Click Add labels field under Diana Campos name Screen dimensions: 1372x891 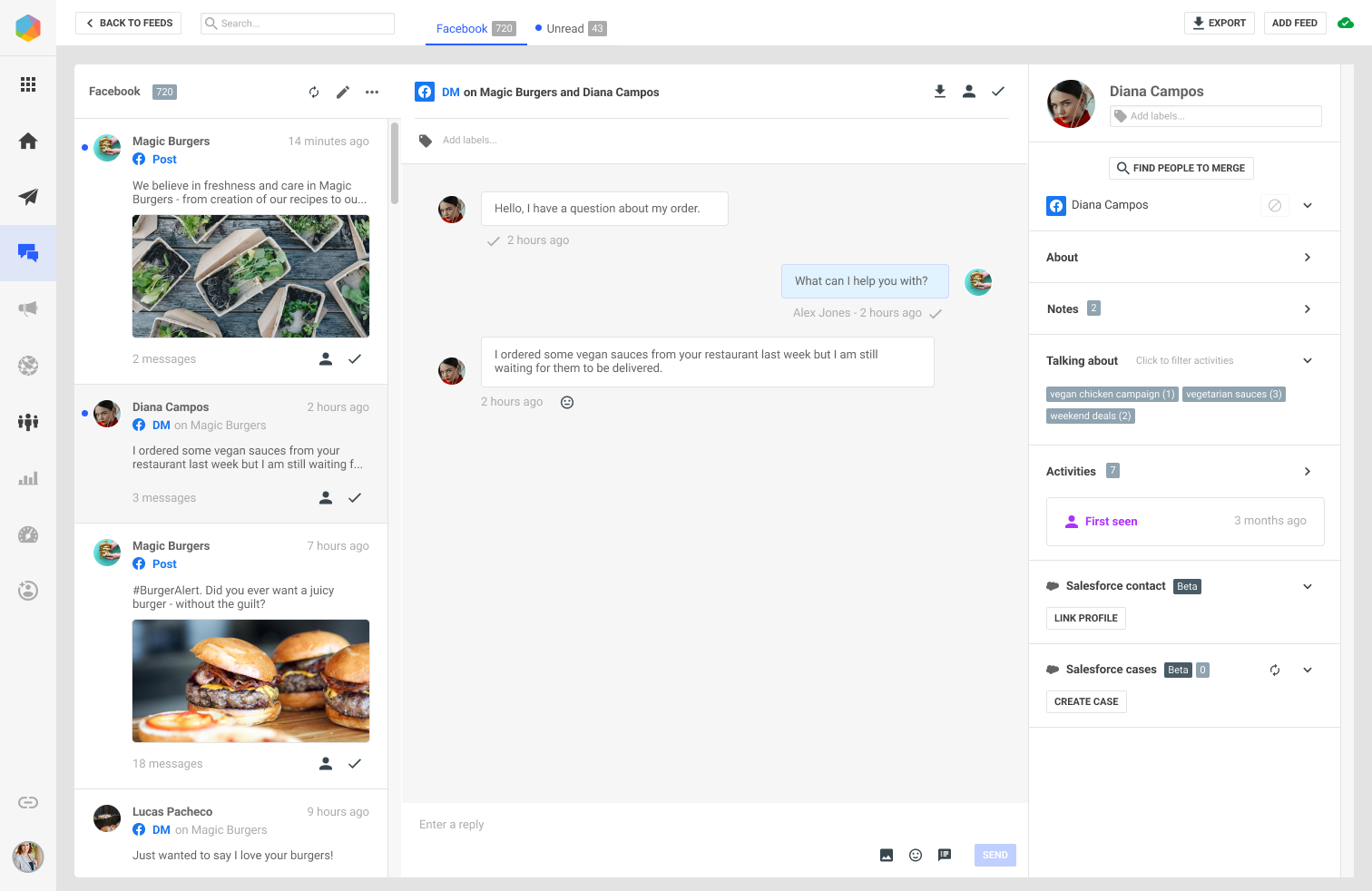[1216, 116]
